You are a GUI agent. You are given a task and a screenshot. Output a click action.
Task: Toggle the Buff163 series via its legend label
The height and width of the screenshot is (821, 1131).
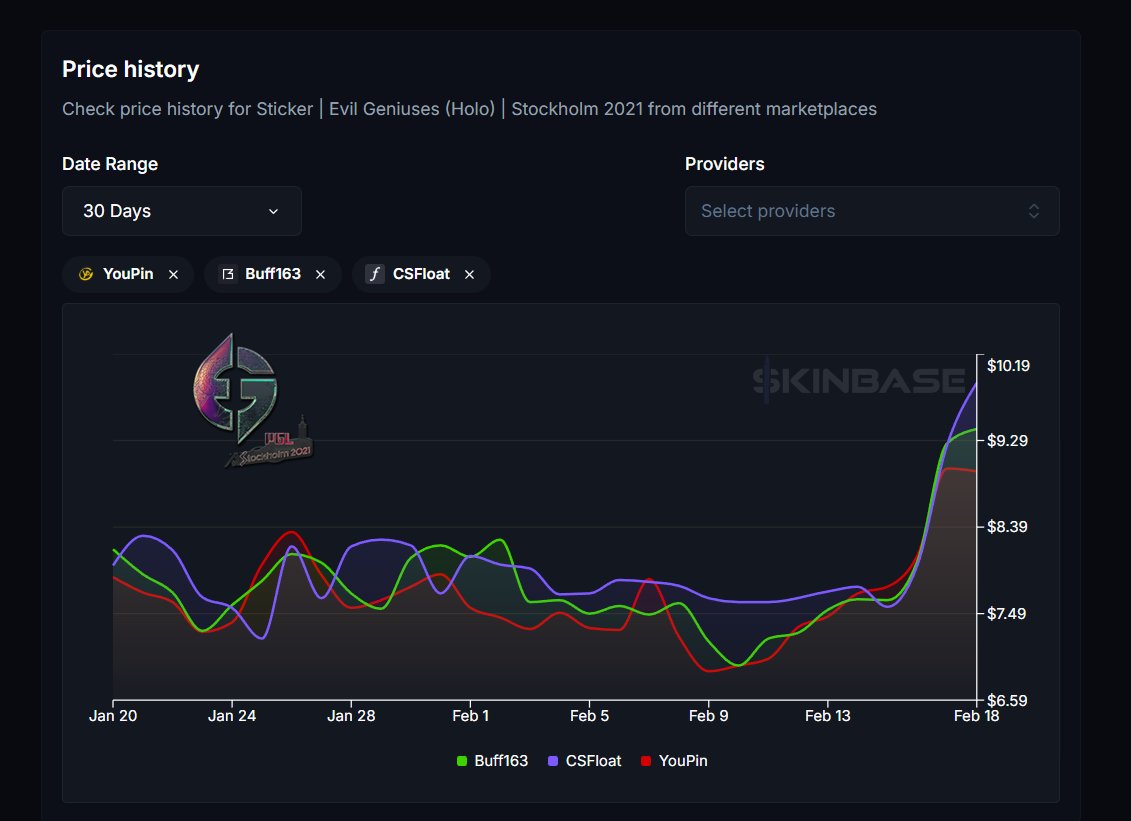pyautogui.click(x=500, y=760)
